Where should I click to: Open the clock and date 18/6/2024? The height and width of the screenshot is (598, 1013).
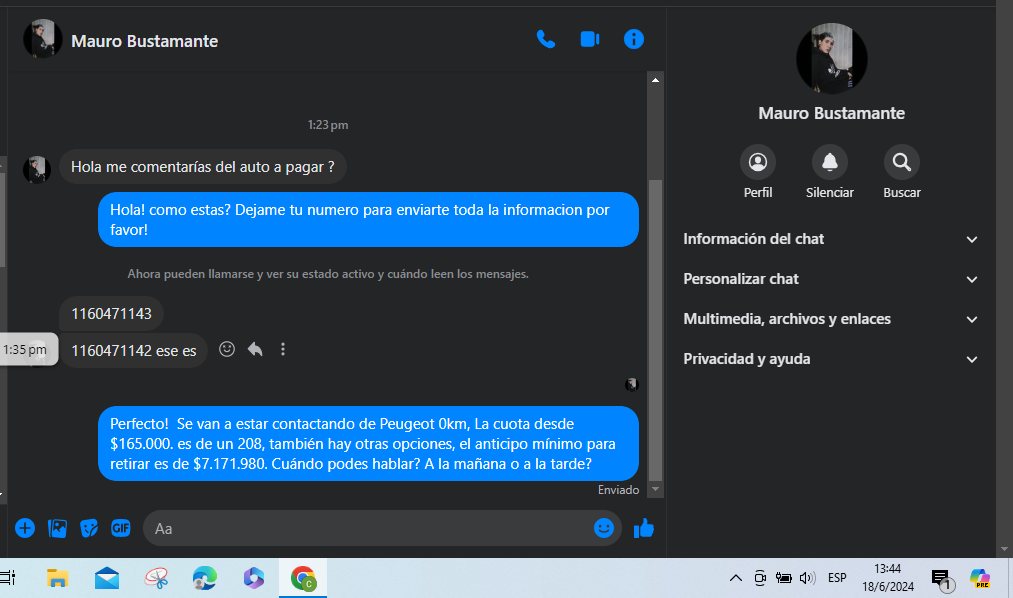coord(888,578)
